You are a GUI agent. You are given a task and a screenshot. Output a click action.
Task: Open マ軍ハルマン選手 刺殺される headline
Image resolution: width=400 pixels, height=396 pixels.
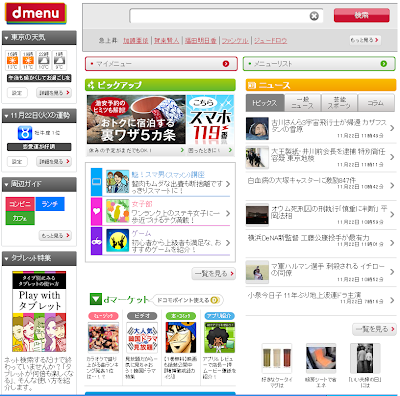pos(328,269)
